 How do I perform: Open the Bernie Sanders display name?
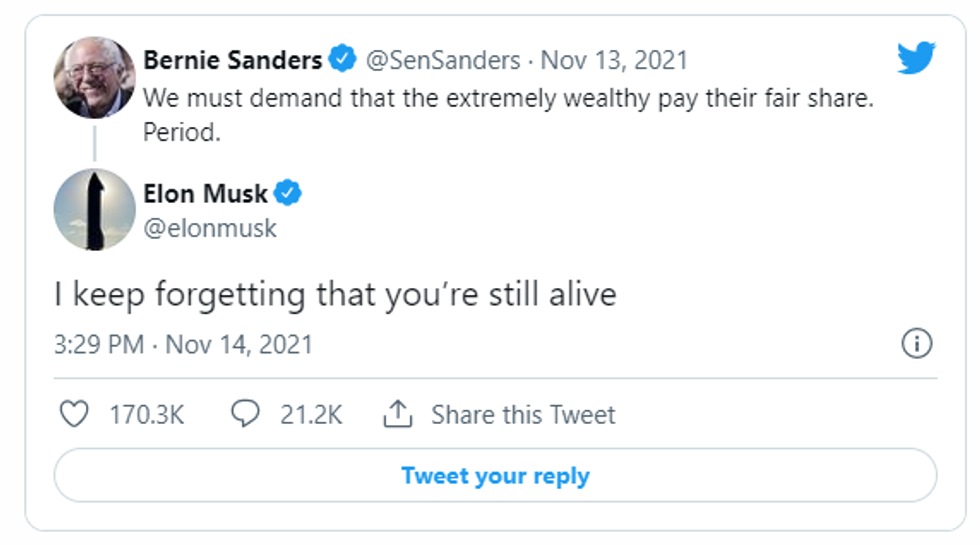[x=232, y=60]
